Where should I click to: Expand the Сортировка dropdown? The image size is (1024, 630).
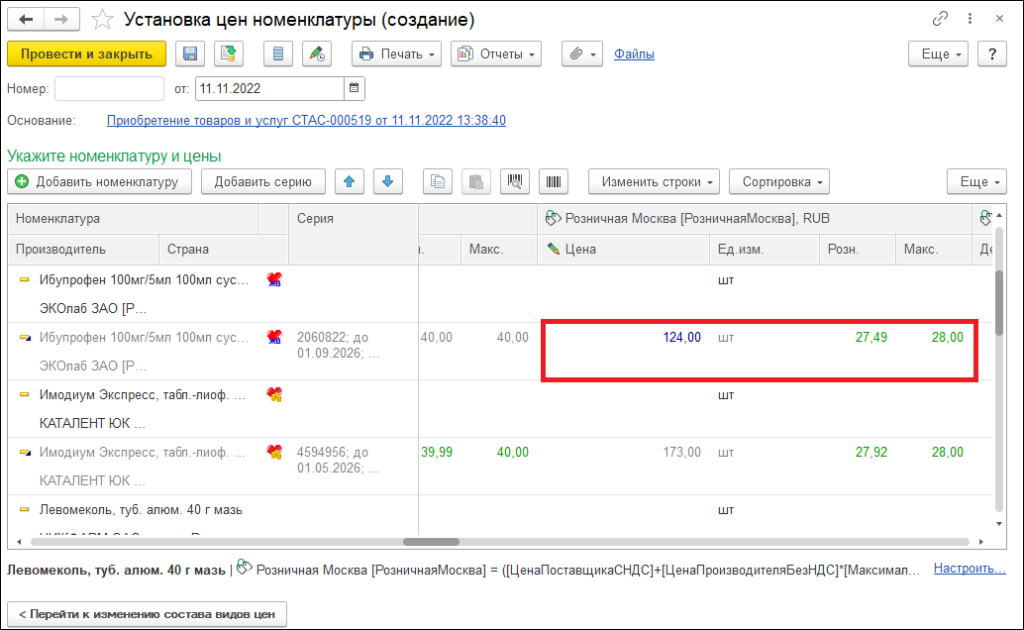780,182
